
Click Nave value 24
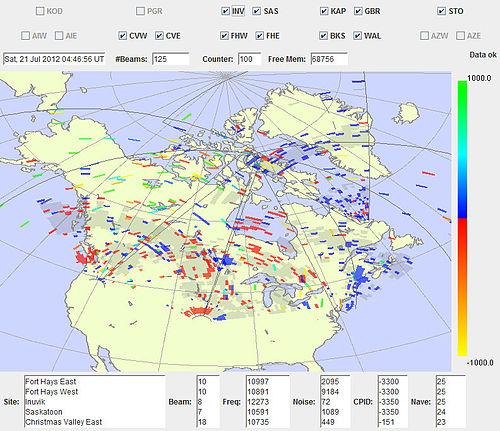[441, 412]
